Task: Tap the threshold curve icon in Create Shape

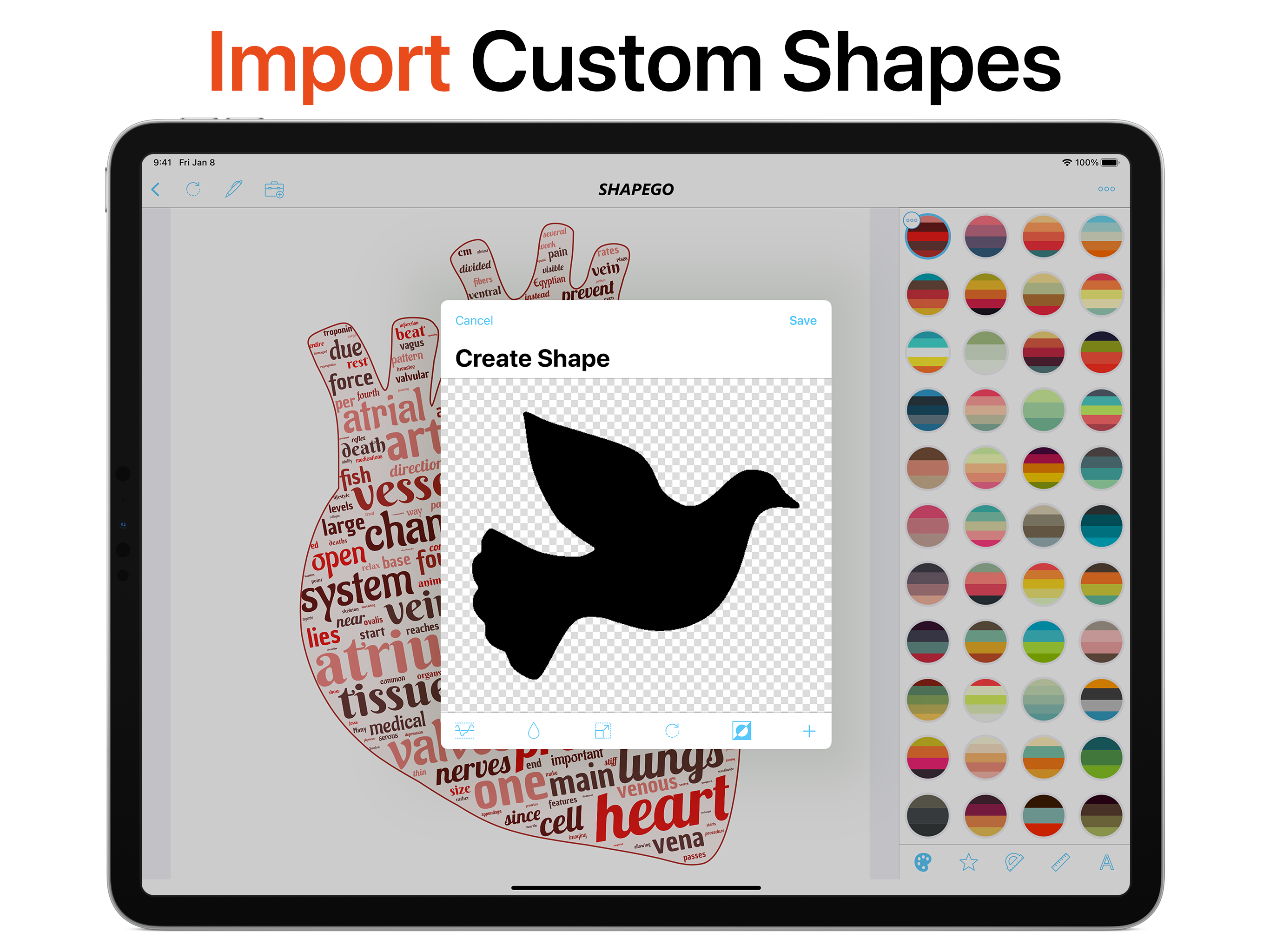Action: (464, 730)
